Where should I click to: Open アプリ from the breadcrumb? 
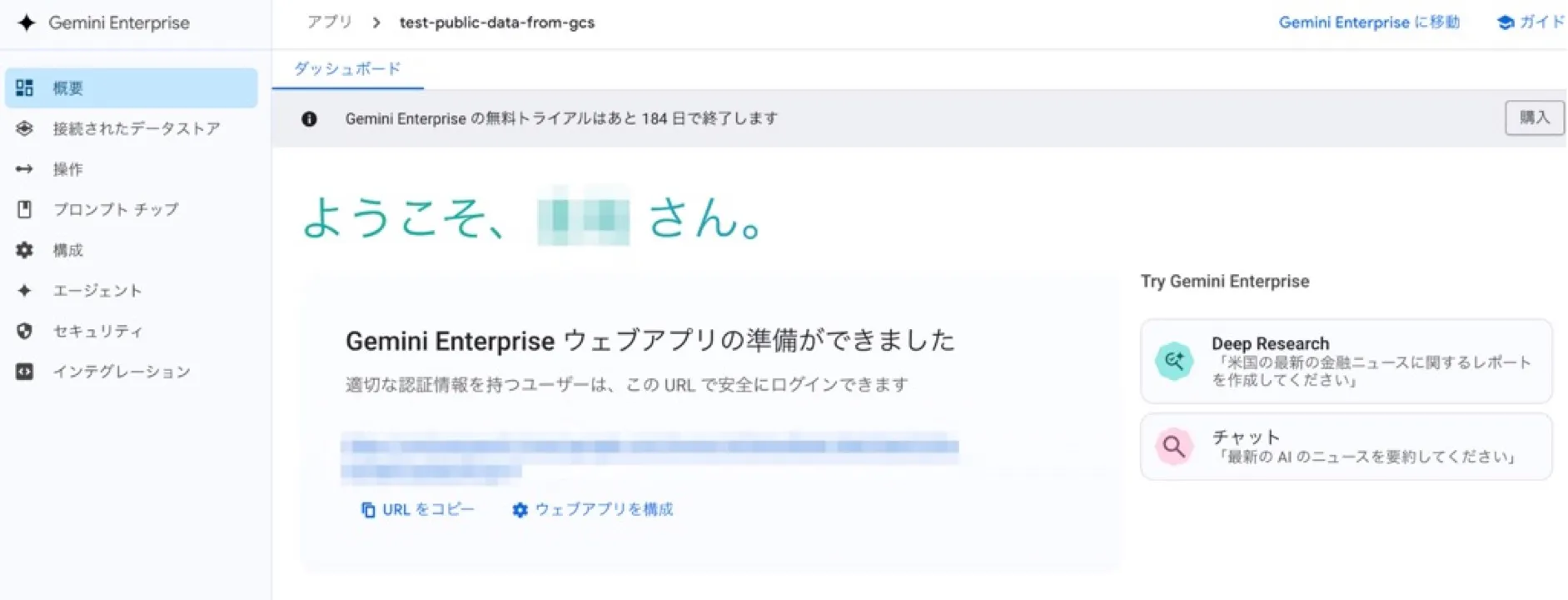(x=329, y=22)
